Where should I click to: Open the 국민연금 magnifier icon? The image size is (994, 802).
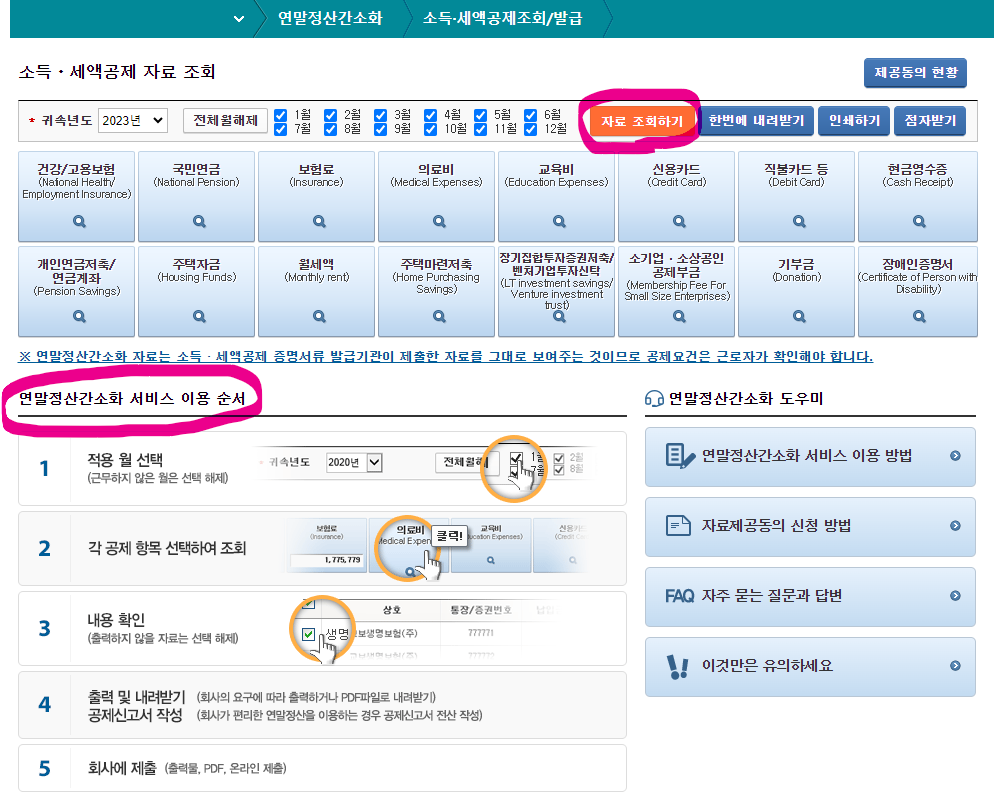199,221
